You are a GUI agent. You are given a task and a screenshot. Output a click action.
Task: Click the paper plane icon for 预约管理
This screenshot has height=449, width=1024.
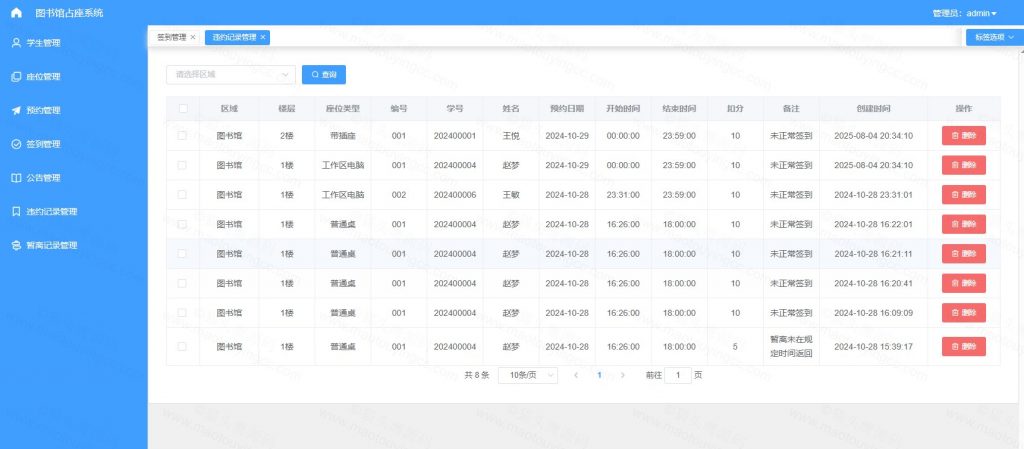pyautogui.click(x=16, y=110)
